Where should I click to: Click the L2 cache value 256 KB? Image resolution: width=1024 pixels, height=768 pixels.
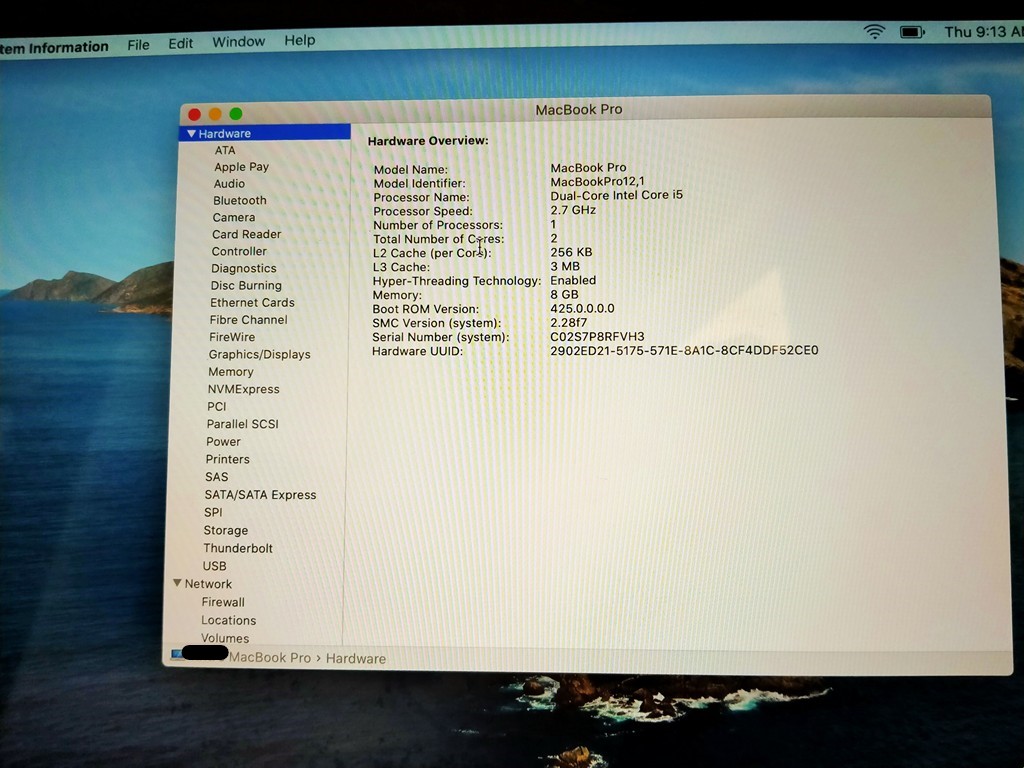tap(571, 252)
